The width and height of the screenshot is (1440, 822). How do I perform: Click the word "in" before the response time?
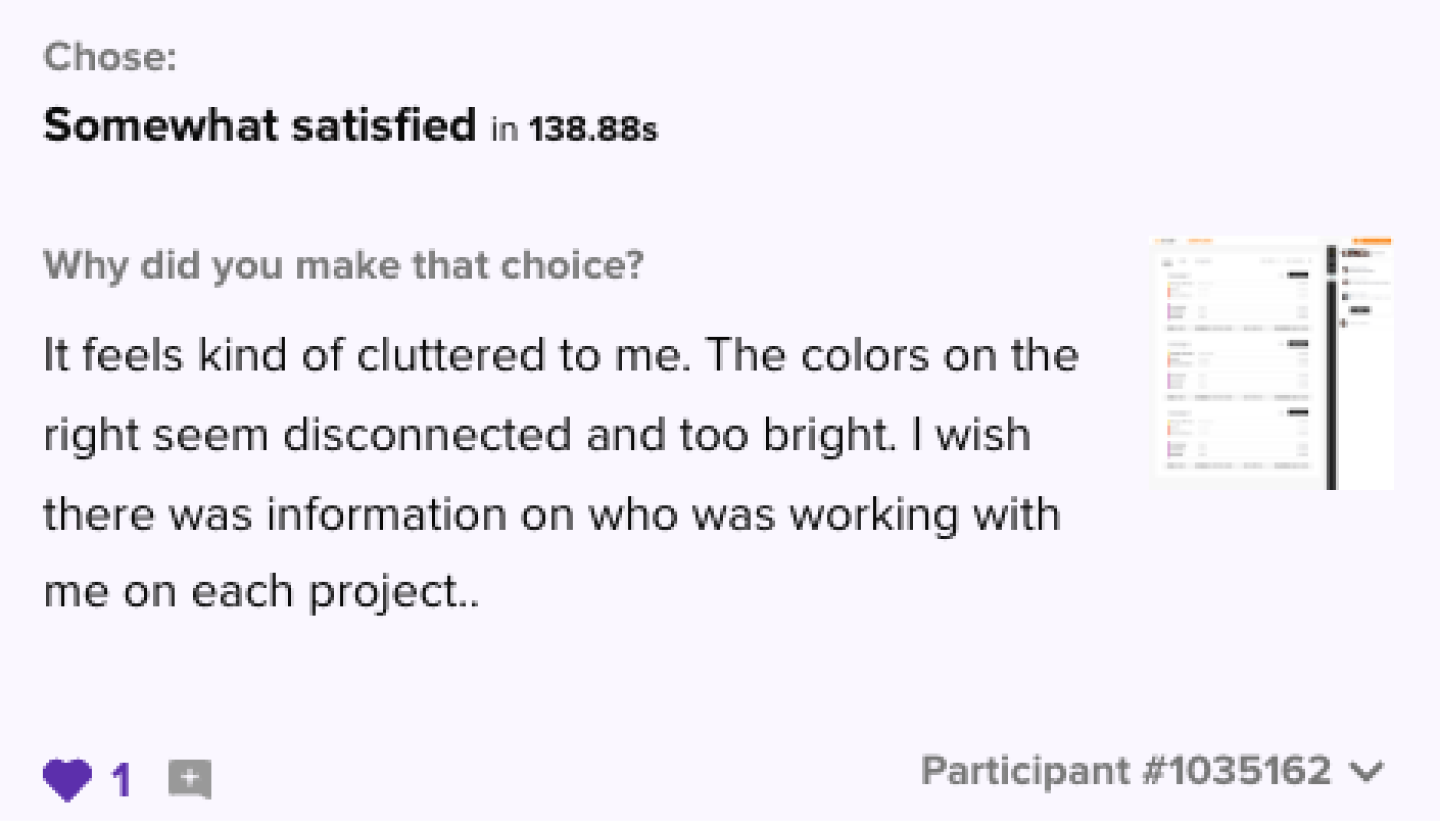(x=504, y=131)
